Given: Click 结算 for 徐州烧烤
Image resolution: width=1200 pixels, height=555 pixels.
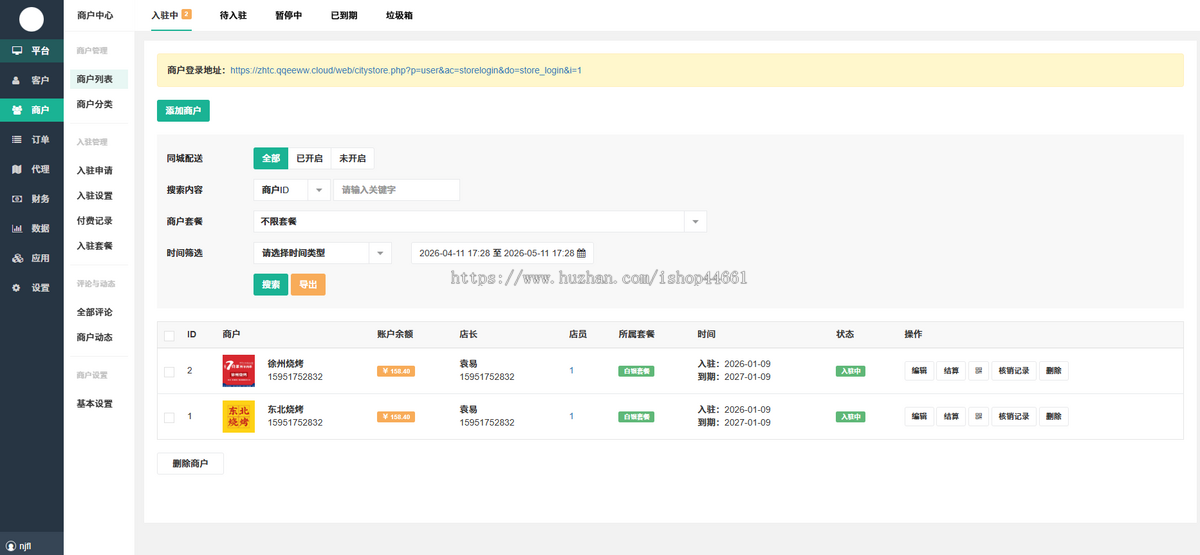Looking at the screenshot, I should (x=951, y=371).
